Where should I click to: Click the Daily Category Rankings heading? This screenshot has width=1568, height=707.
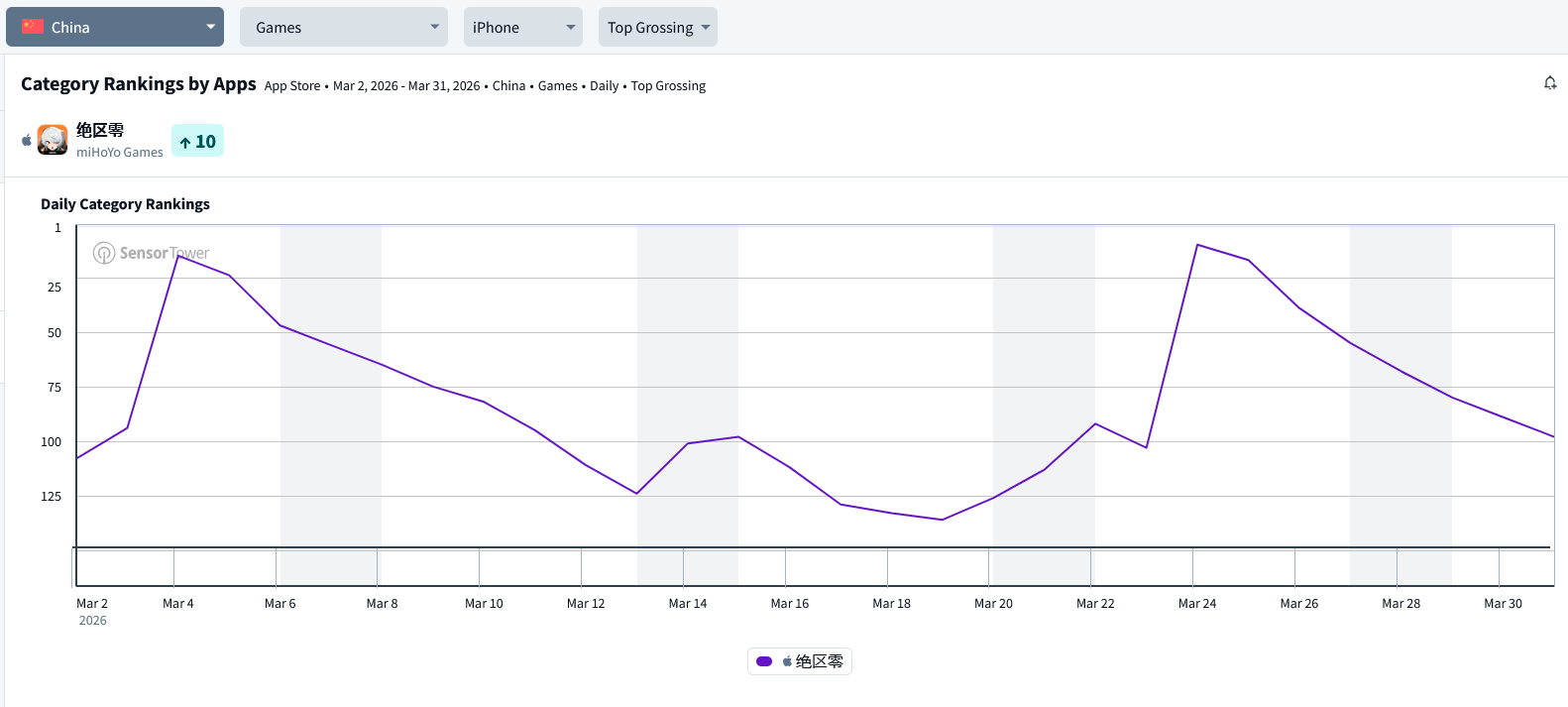(x=125, y=203)
